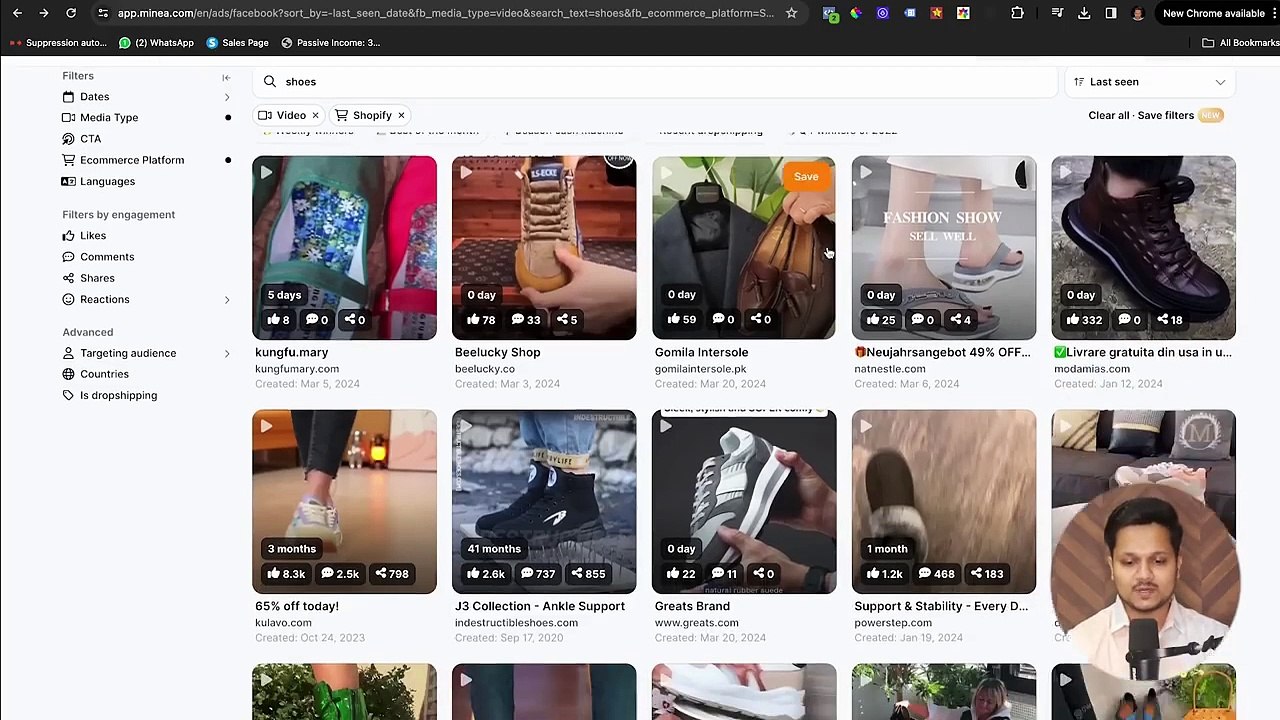Click shares icon on Support & Stability card
The image size is (1280, 720).
975,574
